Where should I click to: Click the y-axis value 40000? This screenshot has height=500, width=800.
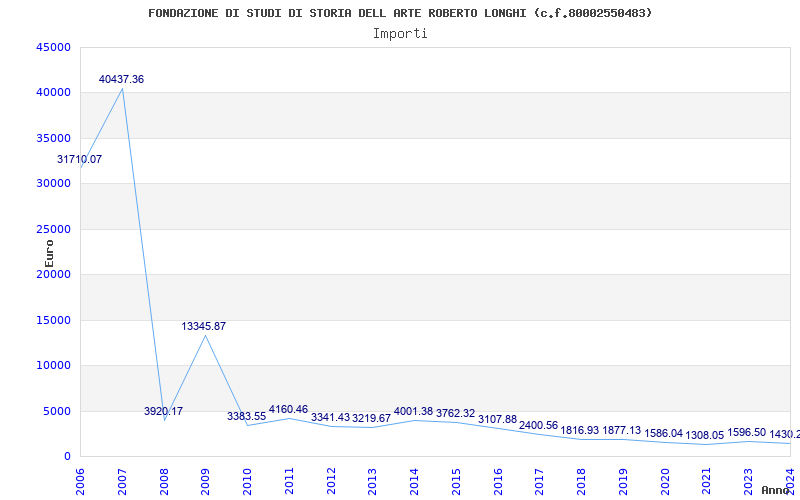click(x=54, y=93)
